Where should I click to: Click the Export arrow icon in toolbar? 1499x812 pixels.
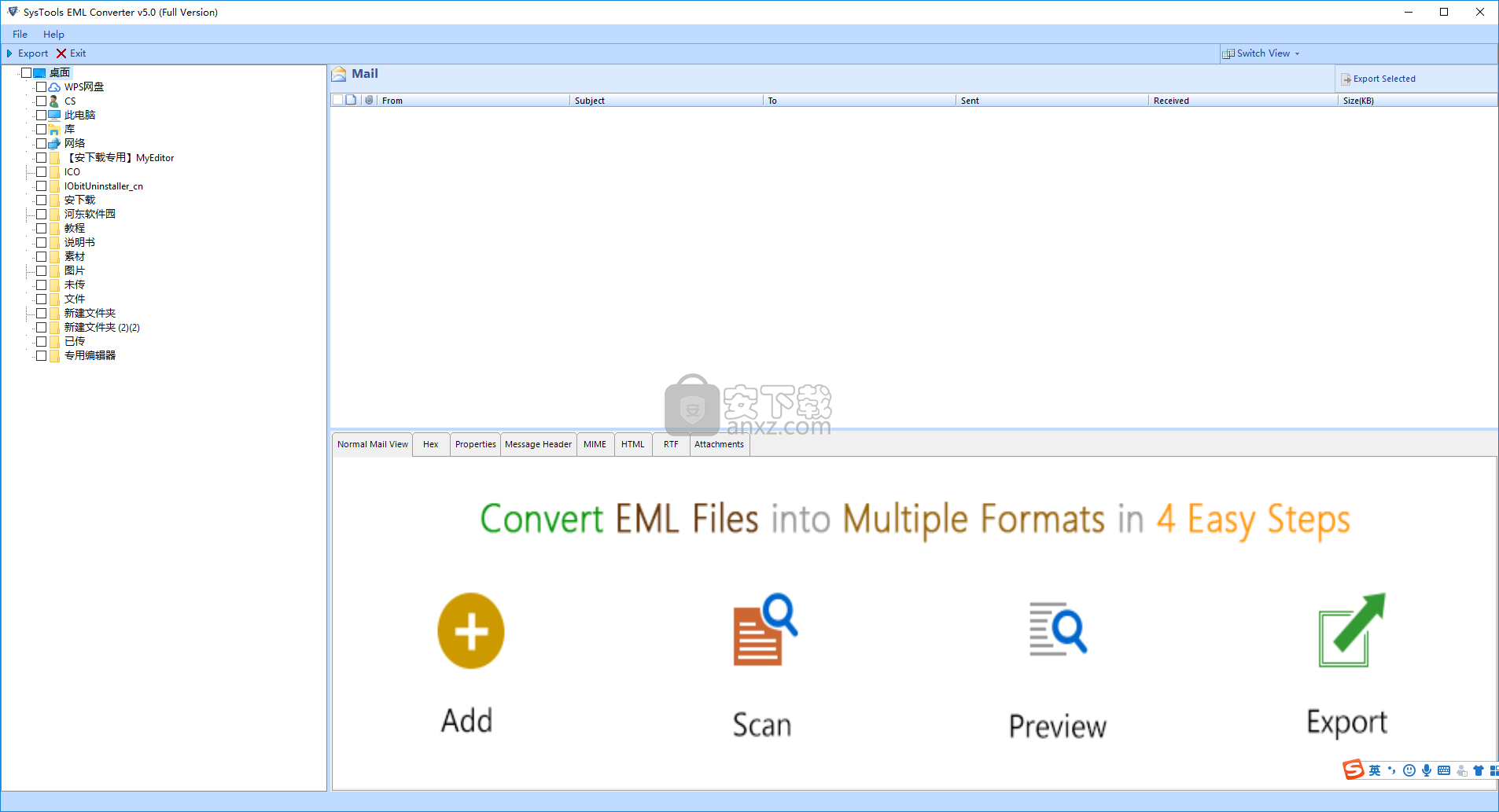9,53
